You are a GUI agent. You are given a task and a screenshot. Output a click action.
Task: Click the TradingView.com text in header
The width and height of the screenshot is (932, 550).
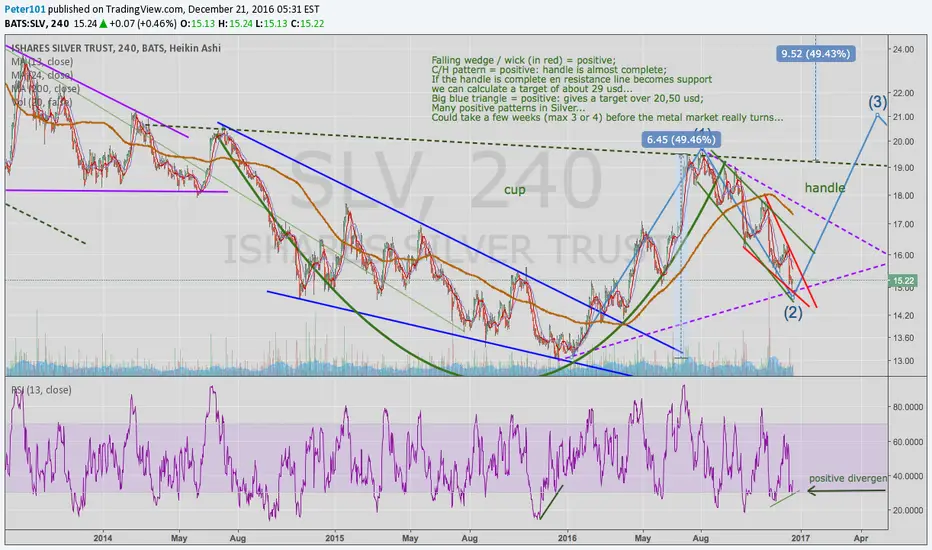pyautogui.click(x=144, y=10)
